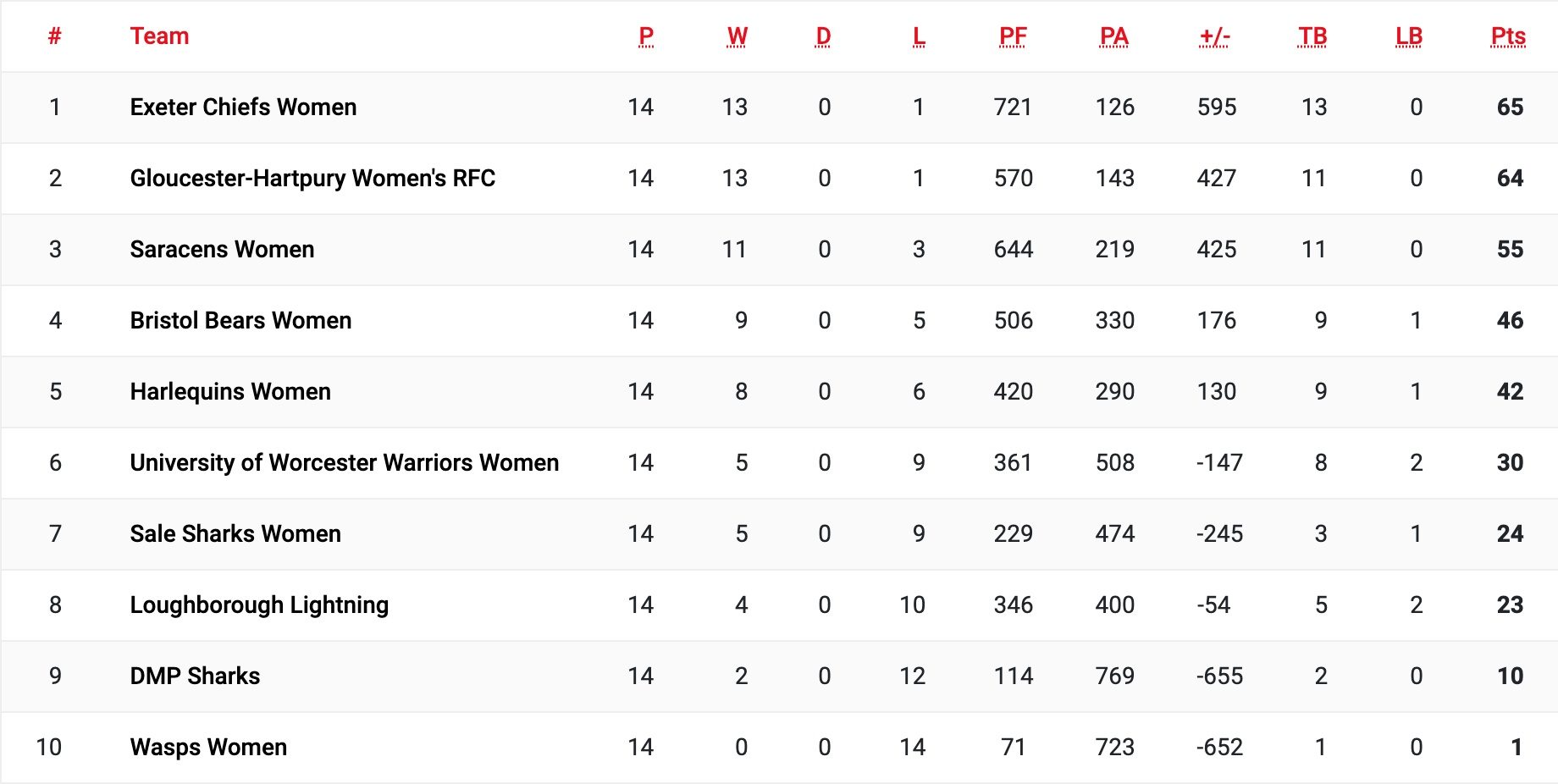This screenshot has height=784, width=1558.
Task: Select the W wins column header
Action: click(737, 36)
